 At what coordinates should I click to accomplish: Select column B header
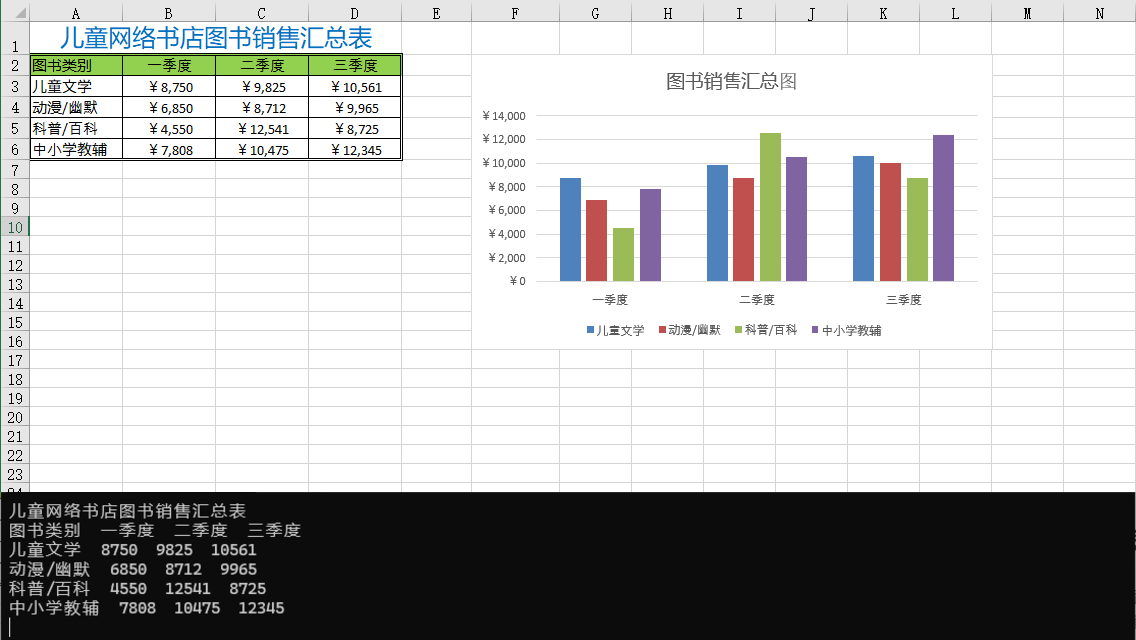point(168,13)
